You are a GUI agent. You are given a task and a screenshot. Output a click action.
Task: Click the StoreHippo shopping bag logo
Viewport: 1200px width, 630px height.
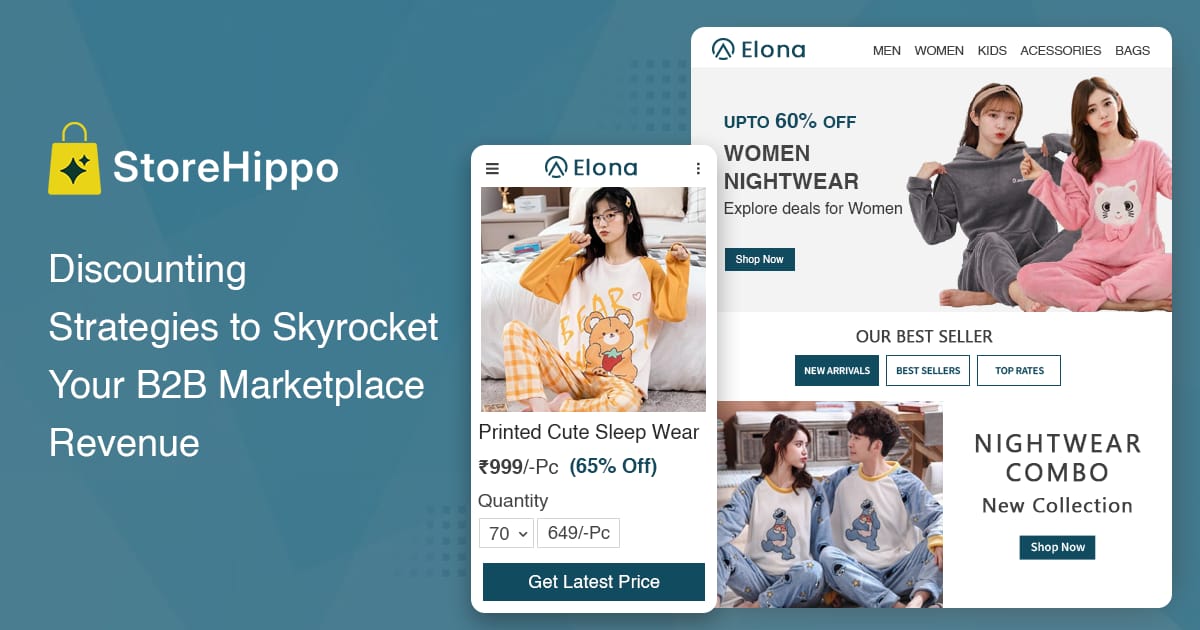tap(75, 159)
